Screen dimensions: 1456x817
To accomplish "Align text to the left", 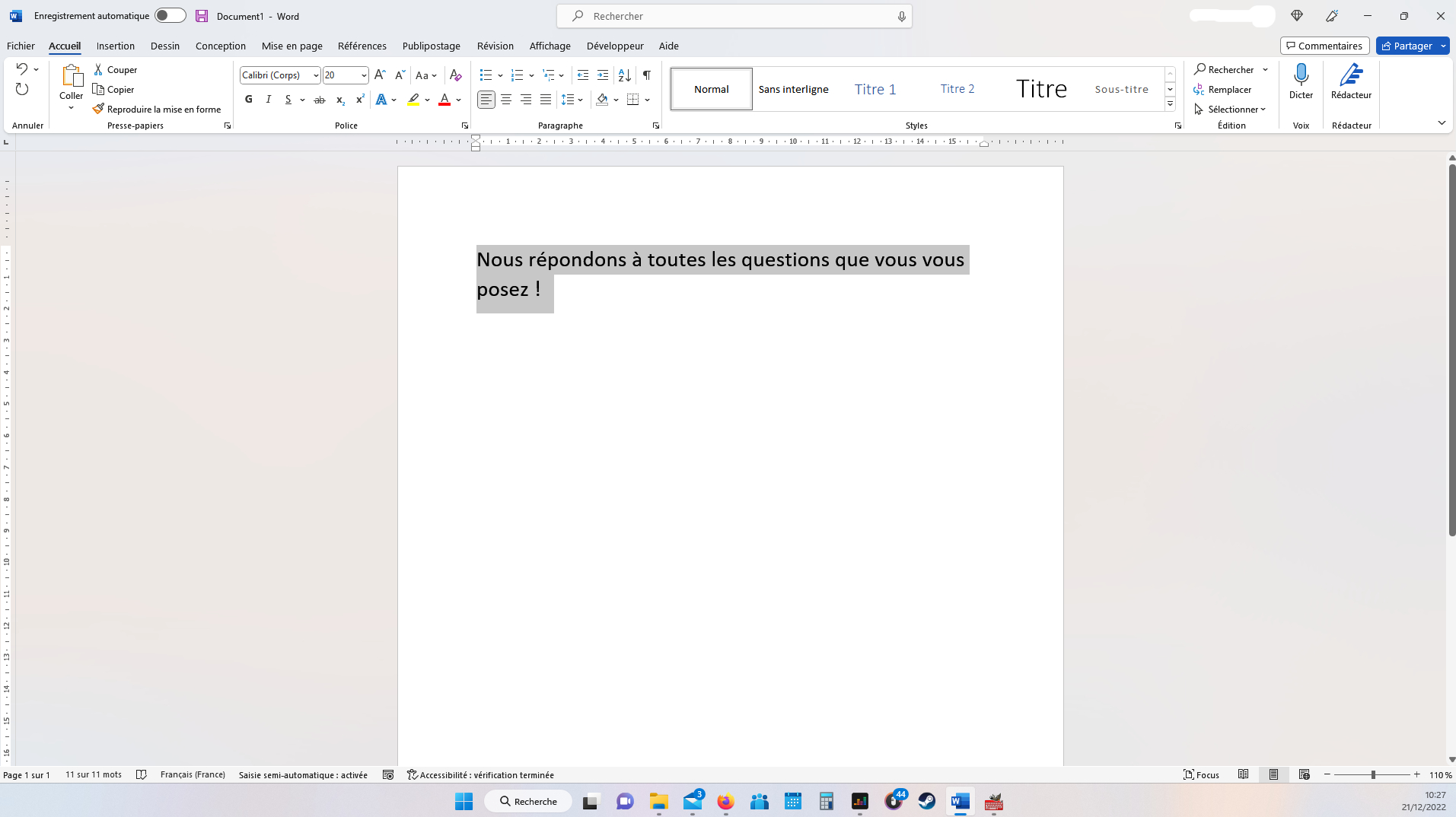I will pyautogui.click(x=486, y=100).
